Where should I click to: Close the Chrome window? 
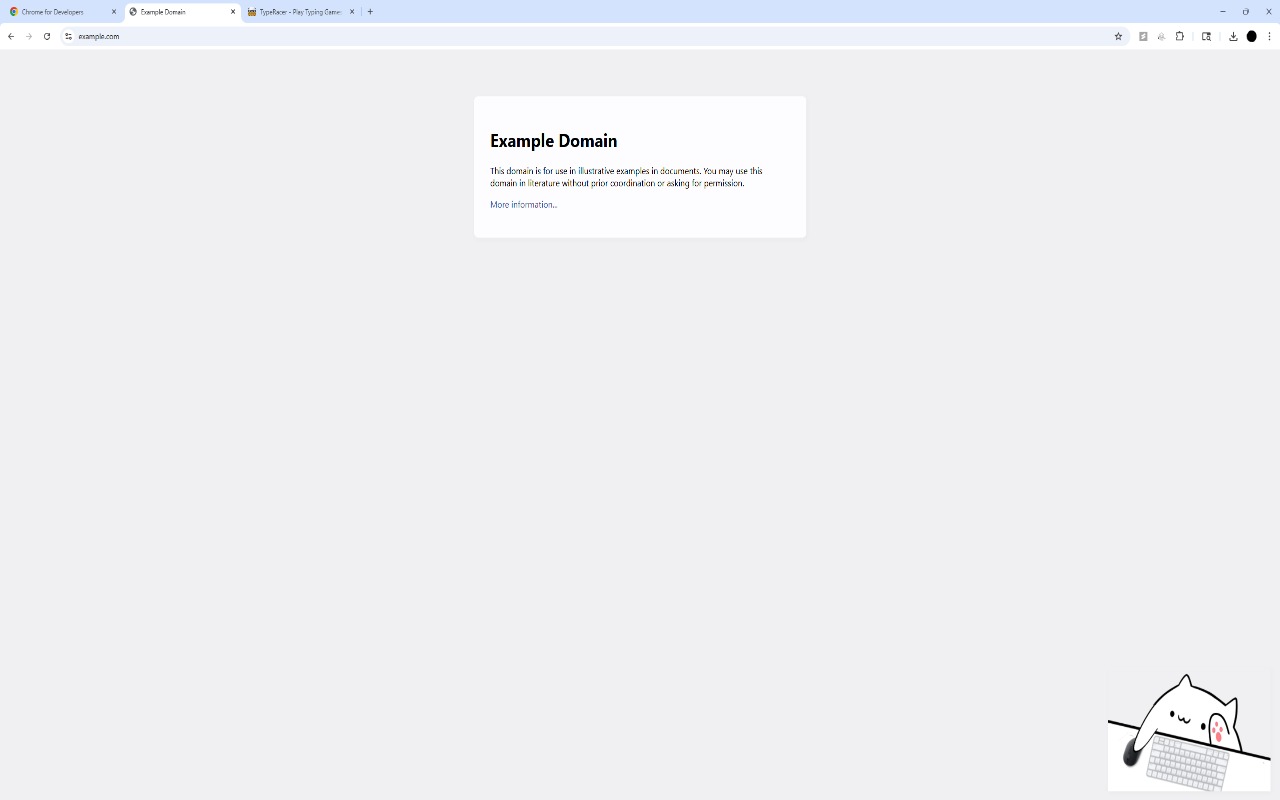(1268, 12)
